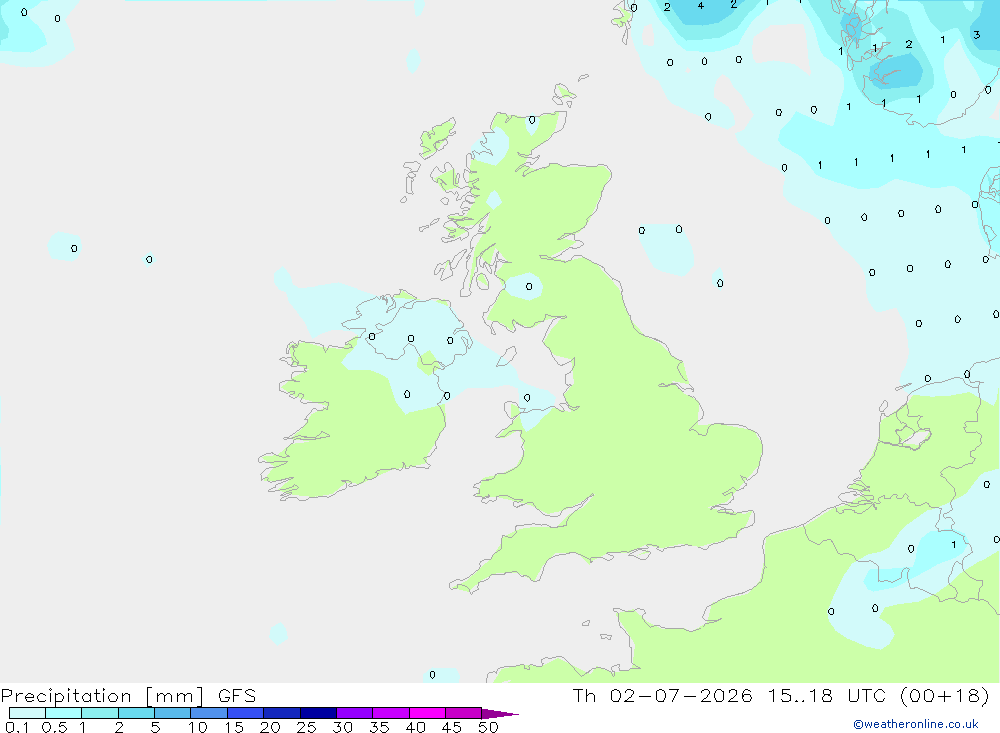Select the 25–30 mm navy legend swatch
Viewport: 1000px width, 733px height.
click(318, 713)
